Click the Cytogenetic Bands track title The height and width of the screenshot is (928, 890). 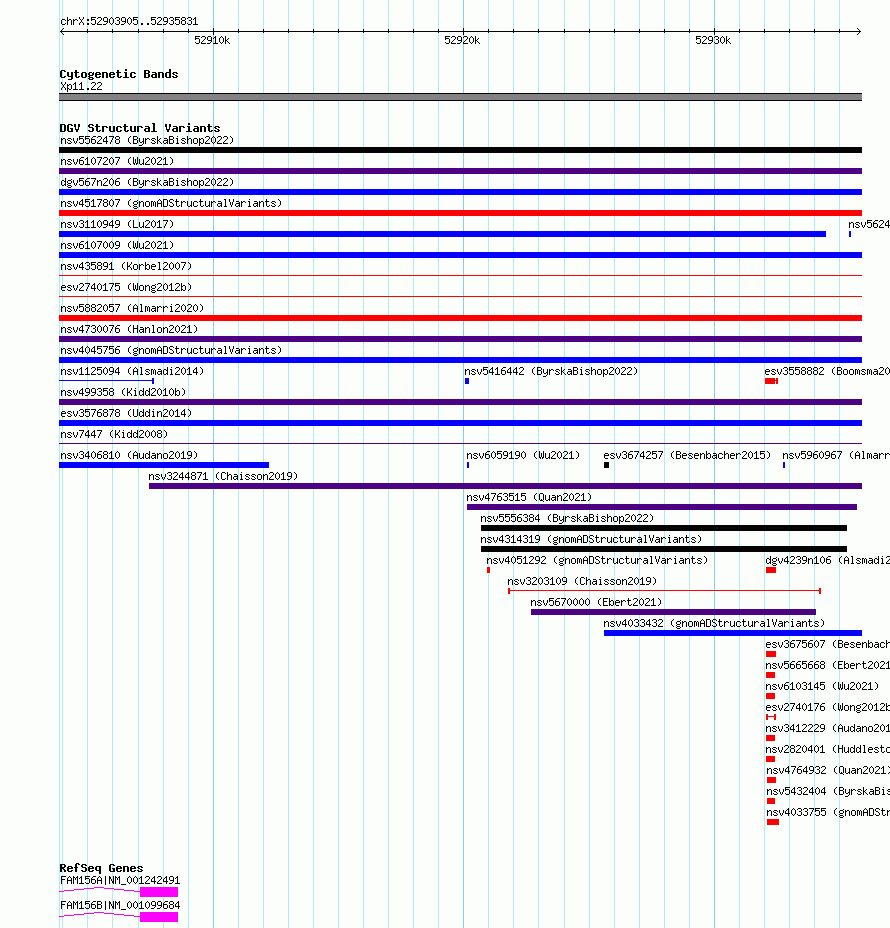click(x=119, y=74)
